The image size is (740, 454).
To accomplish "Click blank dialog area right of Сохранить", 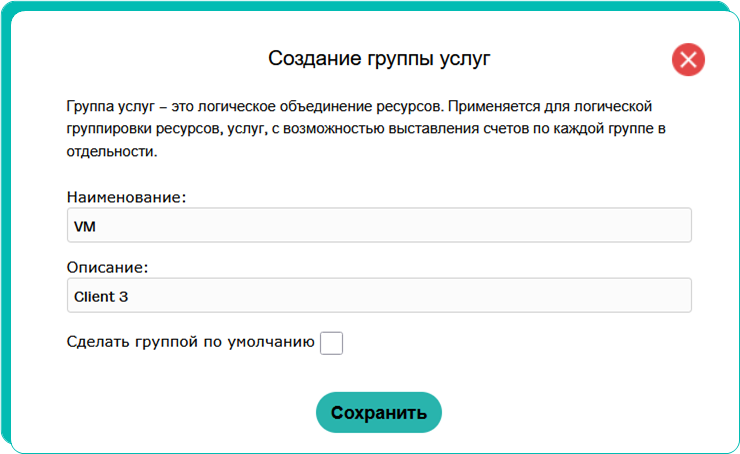I will pyautogui.click(x=580, y=412).
